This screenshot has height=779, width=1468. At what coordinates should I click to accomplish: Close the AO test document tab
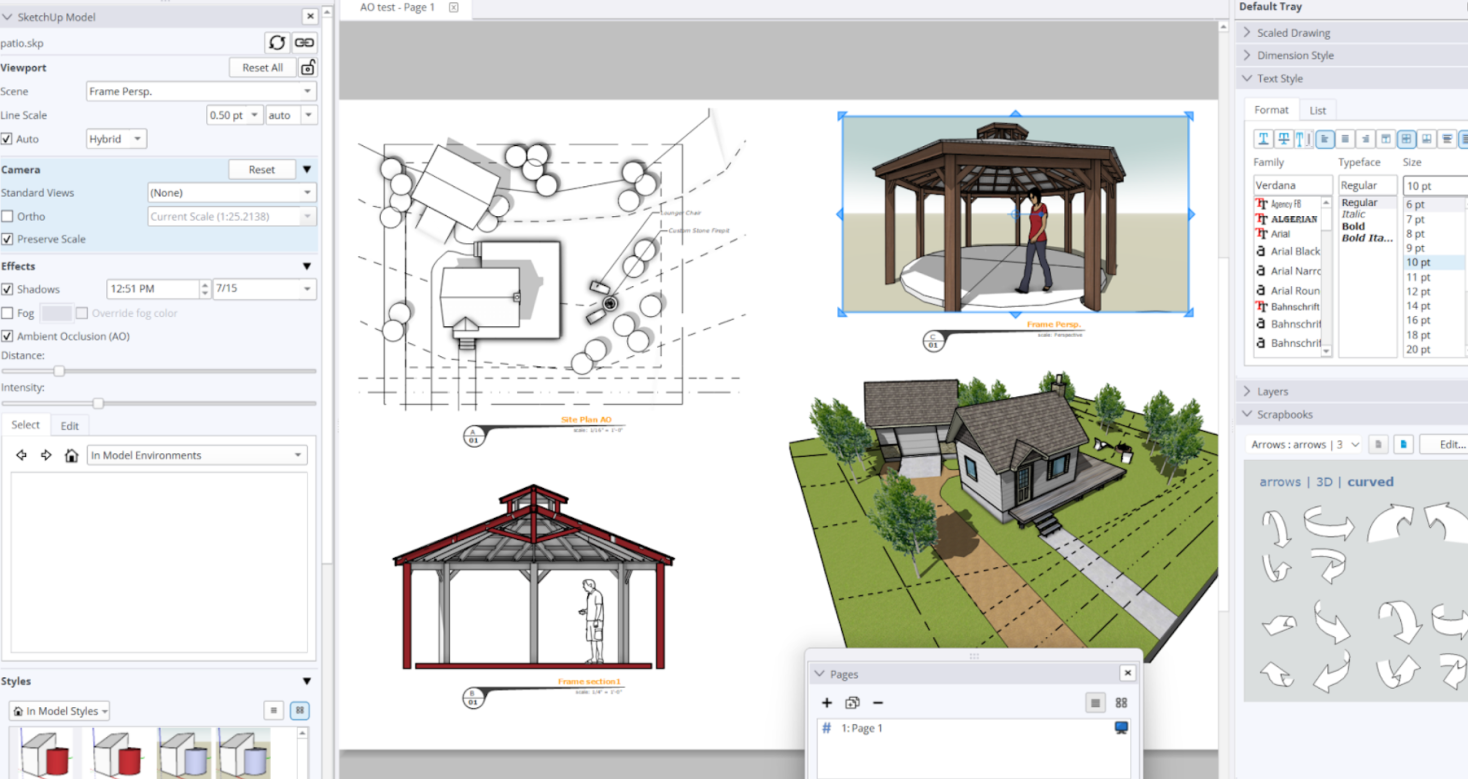(x=453, y=7)
